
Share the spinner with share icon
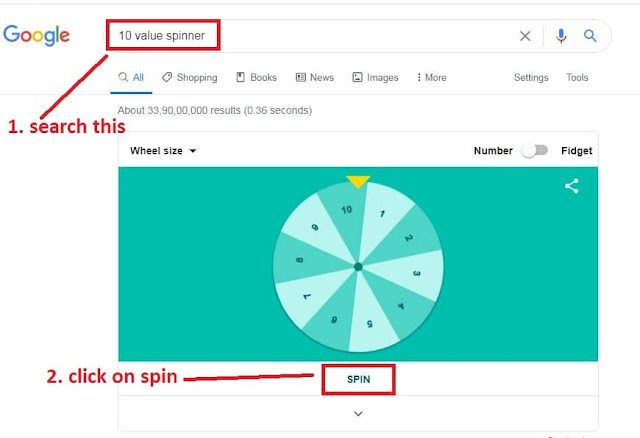[x=571, y=186]
